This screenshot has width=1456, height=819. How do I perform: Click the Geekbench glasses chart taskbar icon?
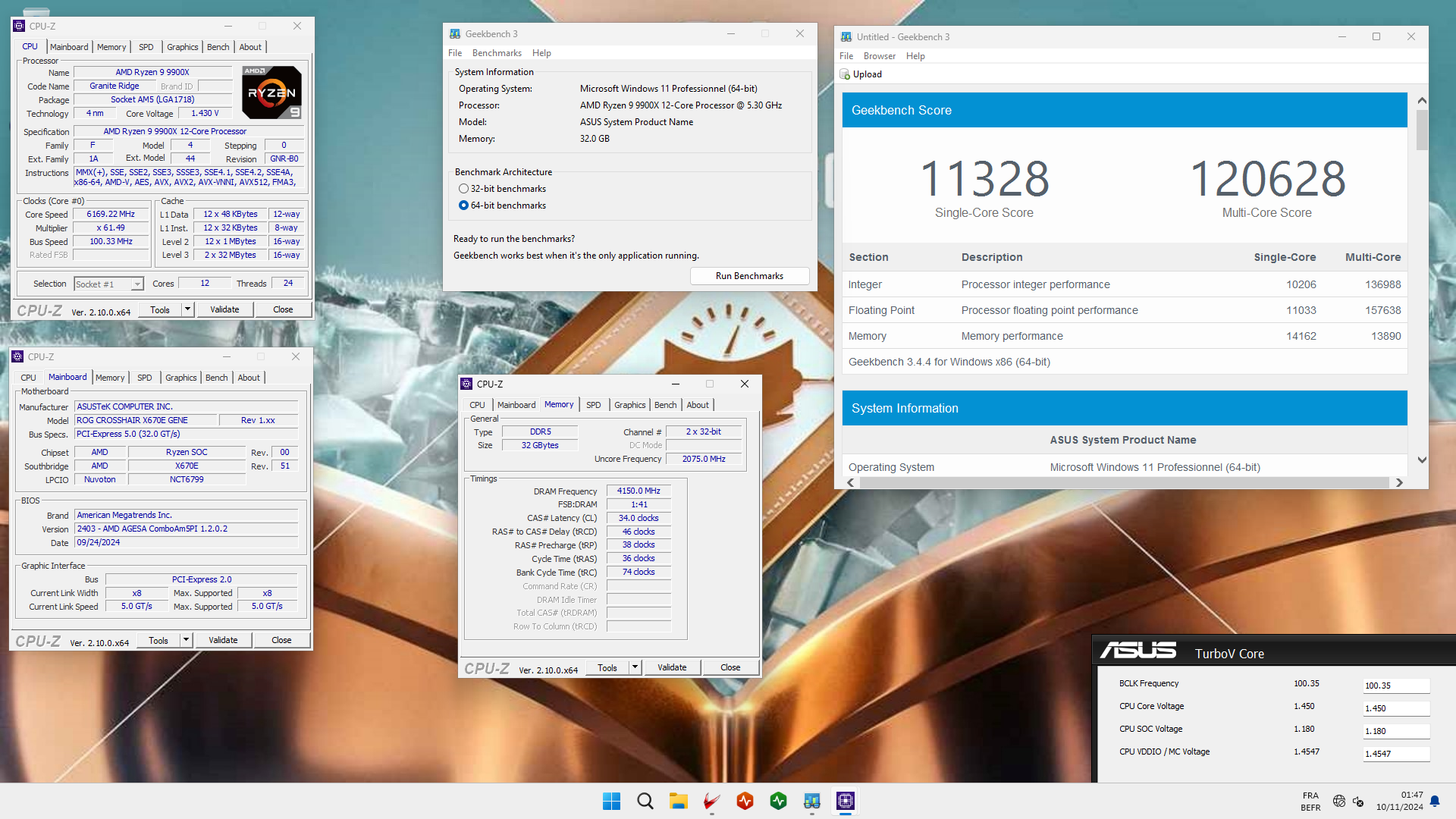pos(811,801)
